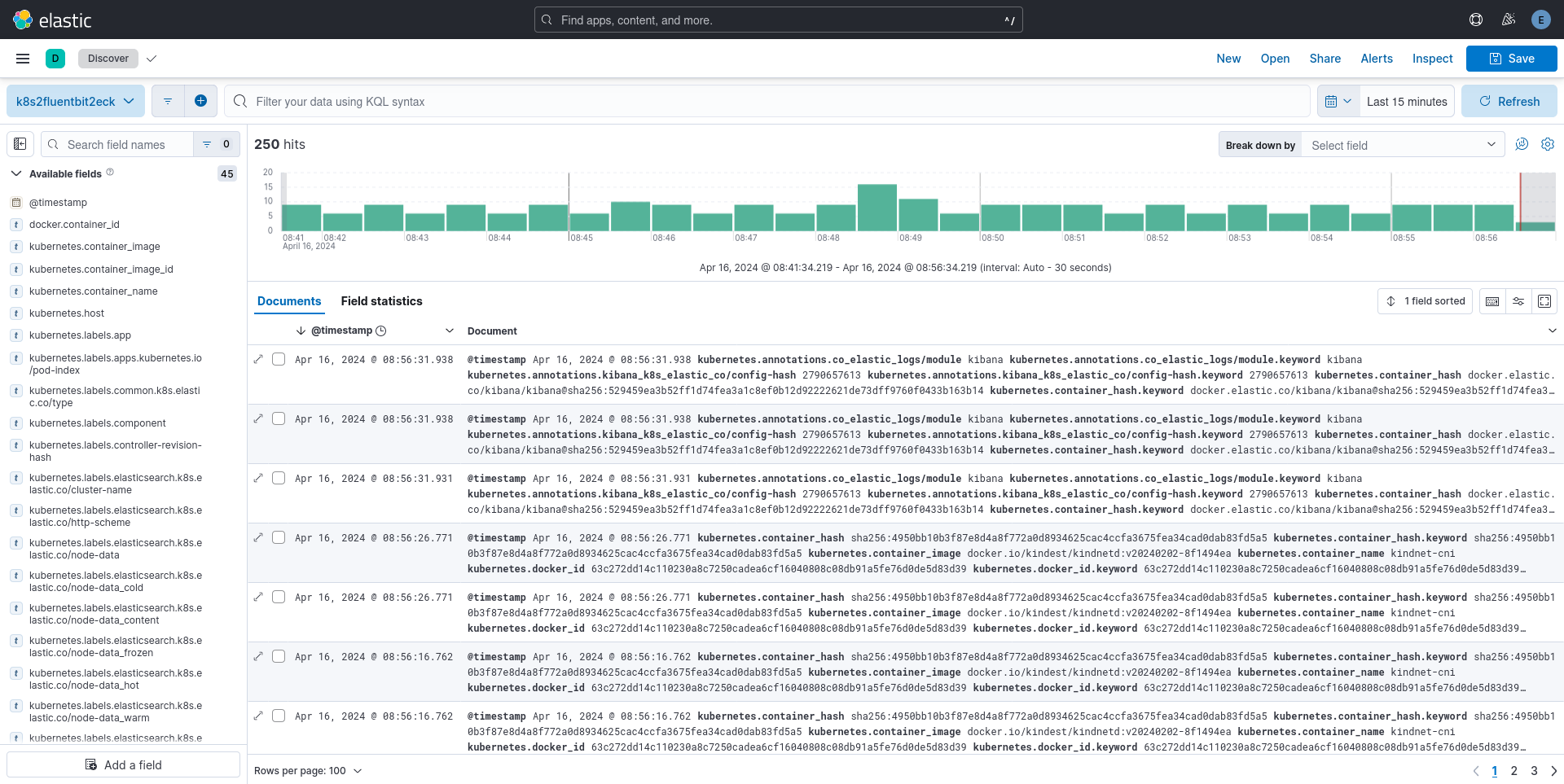Check the second 08:56:26.771 row

(279, 597)
